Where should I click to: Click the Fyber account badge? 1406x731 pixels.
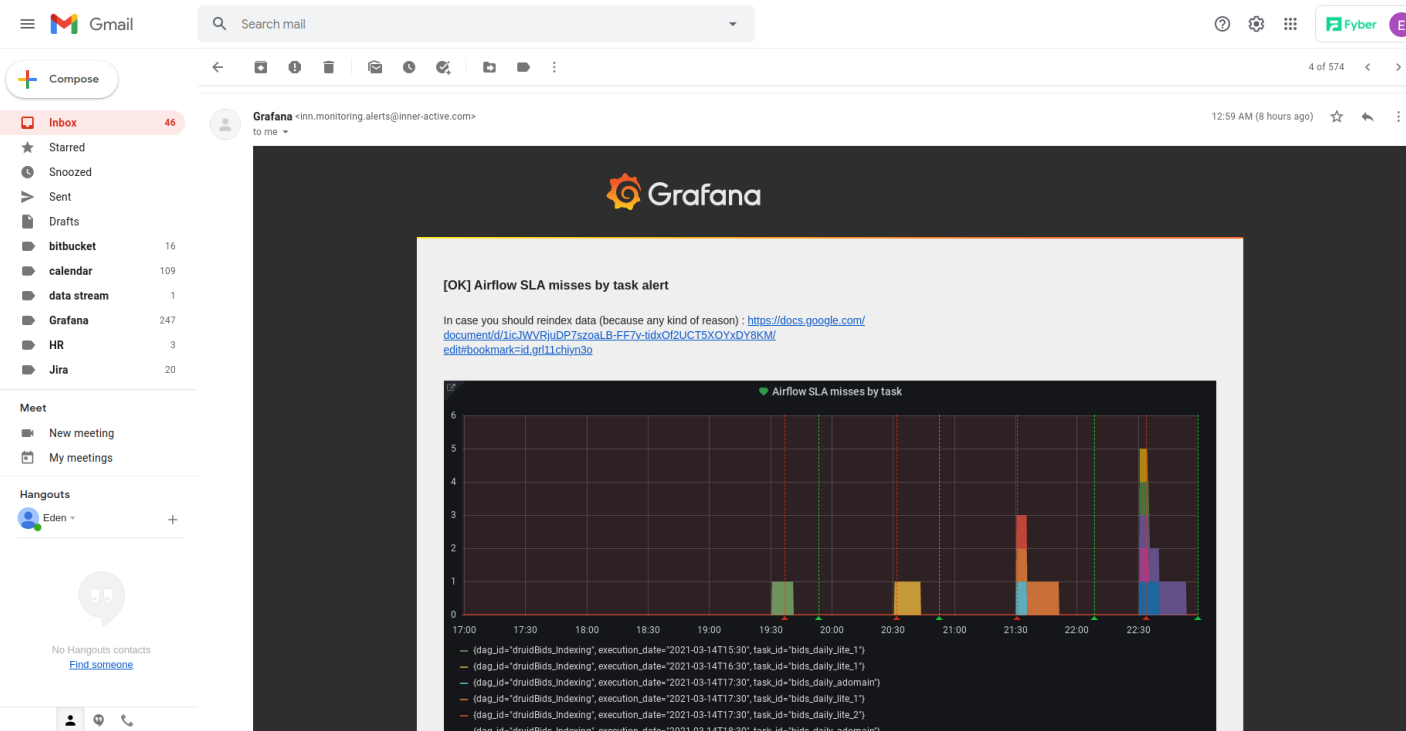click(1351, 24)
